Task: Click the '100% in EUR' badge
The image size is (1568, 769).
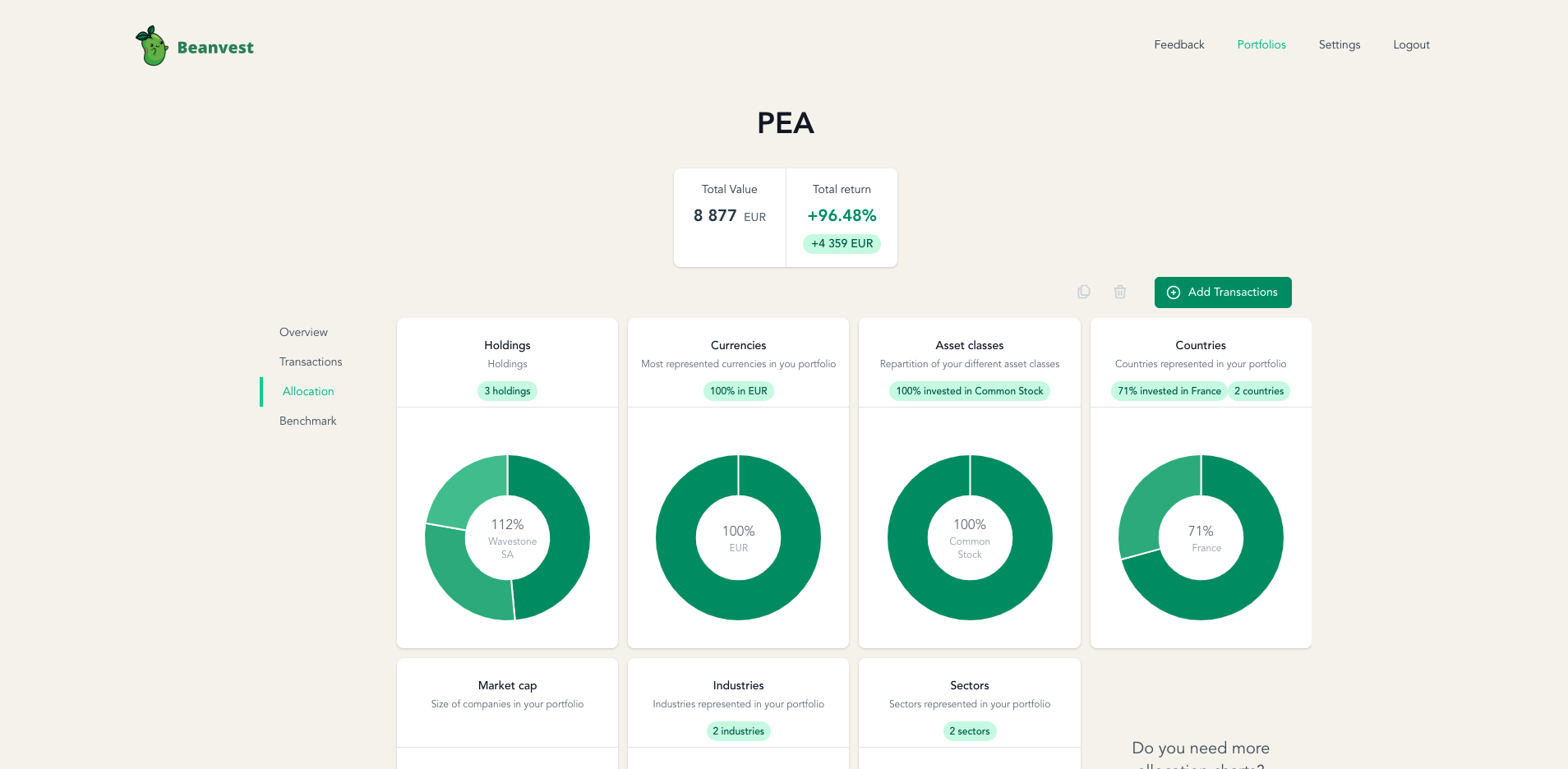Action: tap(739, 391)
